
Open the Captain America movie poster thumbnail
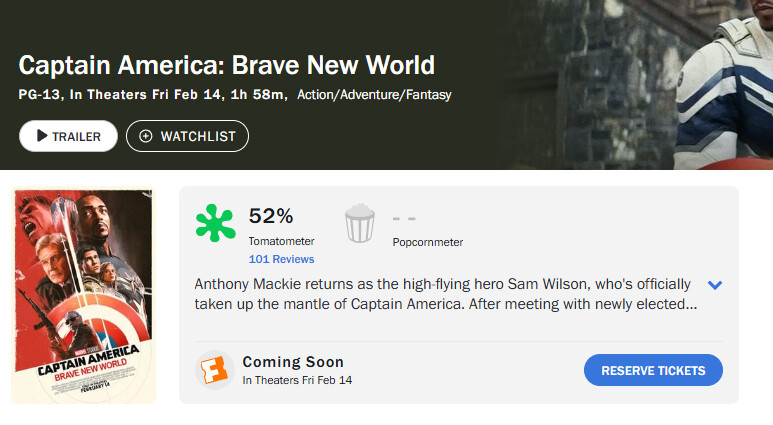[83, 295]
